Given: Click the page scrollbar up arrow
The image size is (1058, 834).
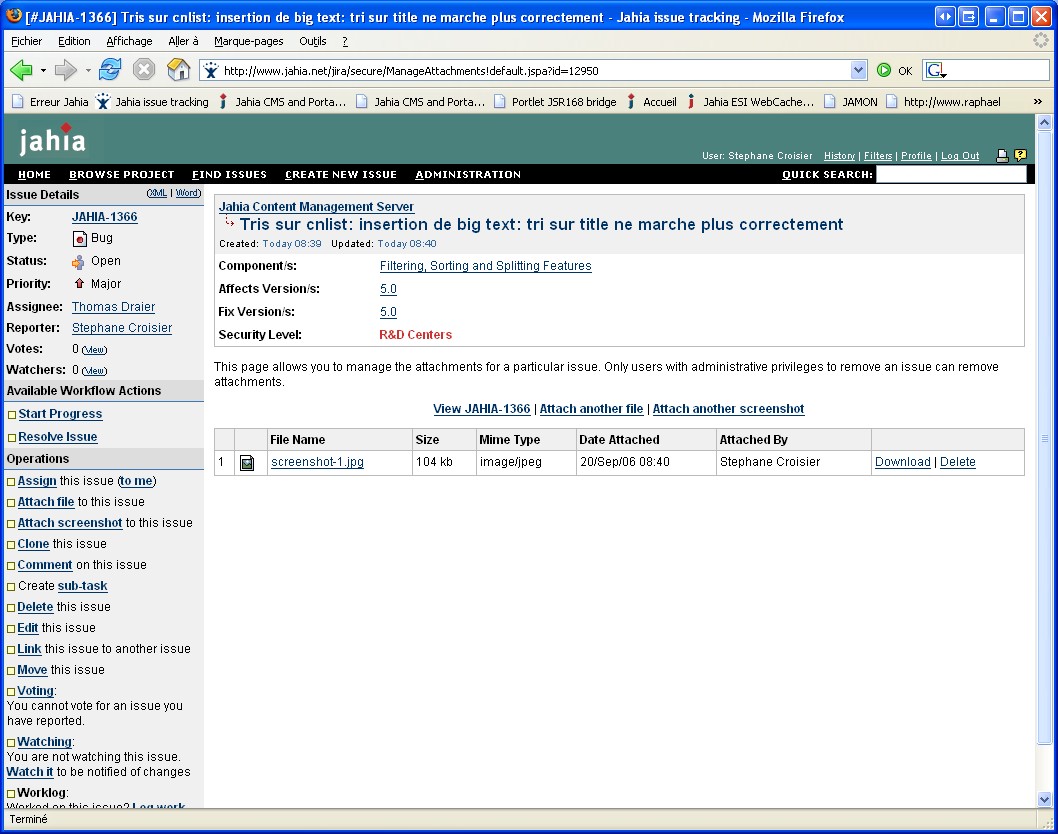Looking at the screenshot, I should 1045,122.
